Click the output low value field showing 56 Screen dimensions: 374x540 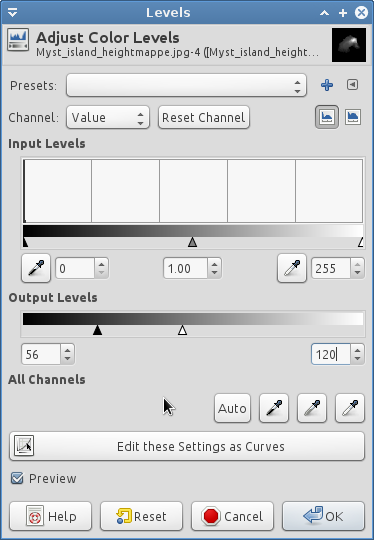(41, 354)
